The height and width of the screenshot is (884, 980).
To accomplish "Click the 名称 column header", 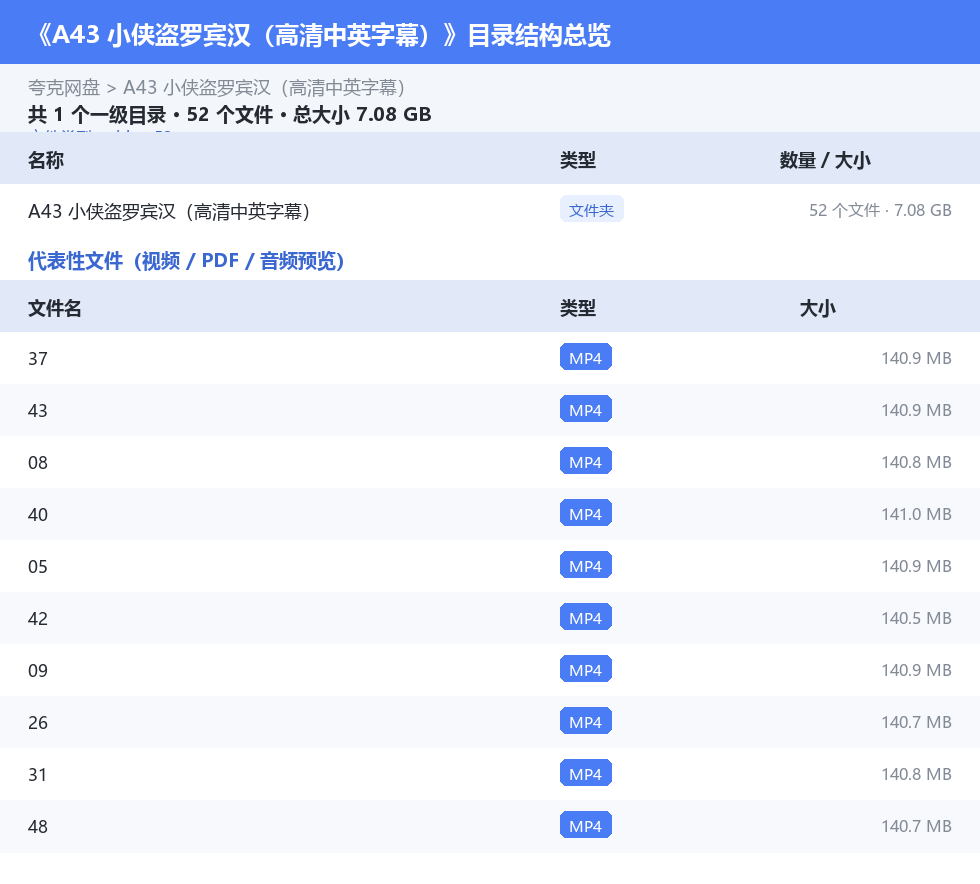I will pos(46,160).
